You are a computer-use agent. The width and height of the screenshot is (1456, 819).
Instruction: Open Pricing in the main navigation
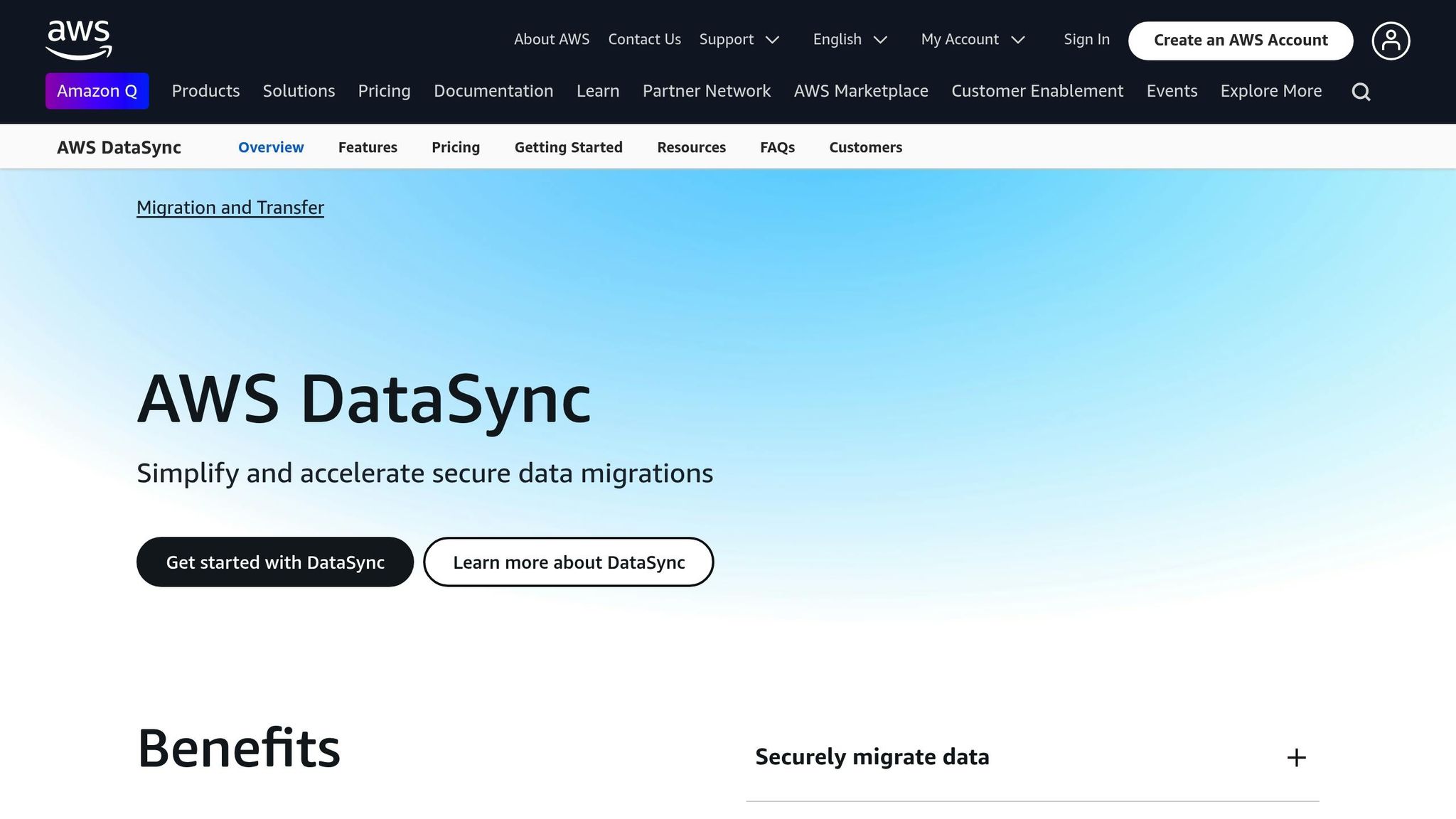point(384,91)
